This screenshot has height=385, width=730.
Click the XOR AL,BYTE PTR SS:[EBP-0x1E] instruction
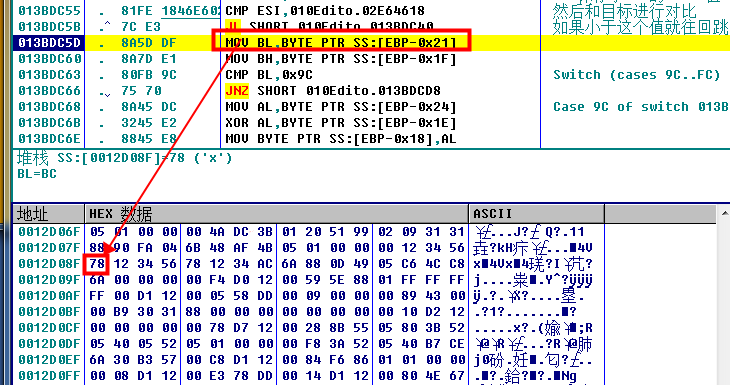point(341,123)
